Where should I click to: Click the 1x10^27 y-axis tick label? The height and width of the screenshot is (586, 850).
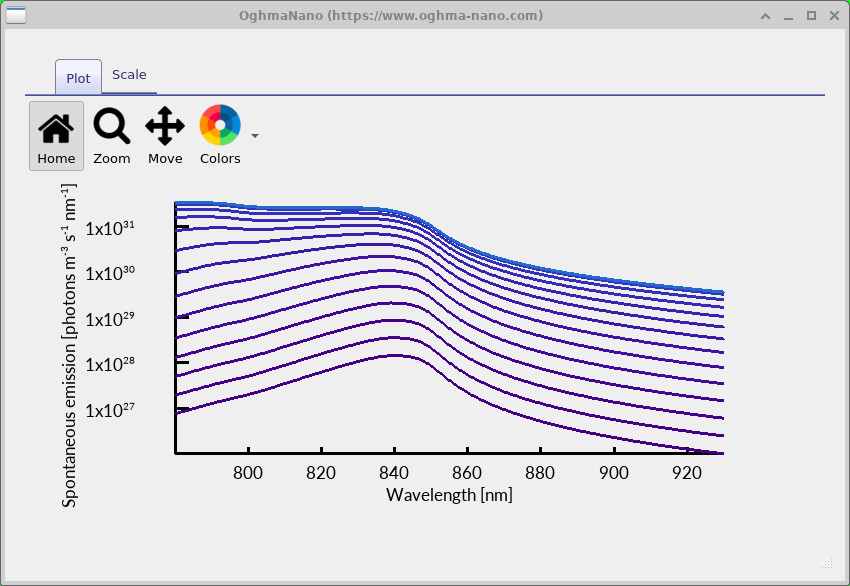pos(110,410)
